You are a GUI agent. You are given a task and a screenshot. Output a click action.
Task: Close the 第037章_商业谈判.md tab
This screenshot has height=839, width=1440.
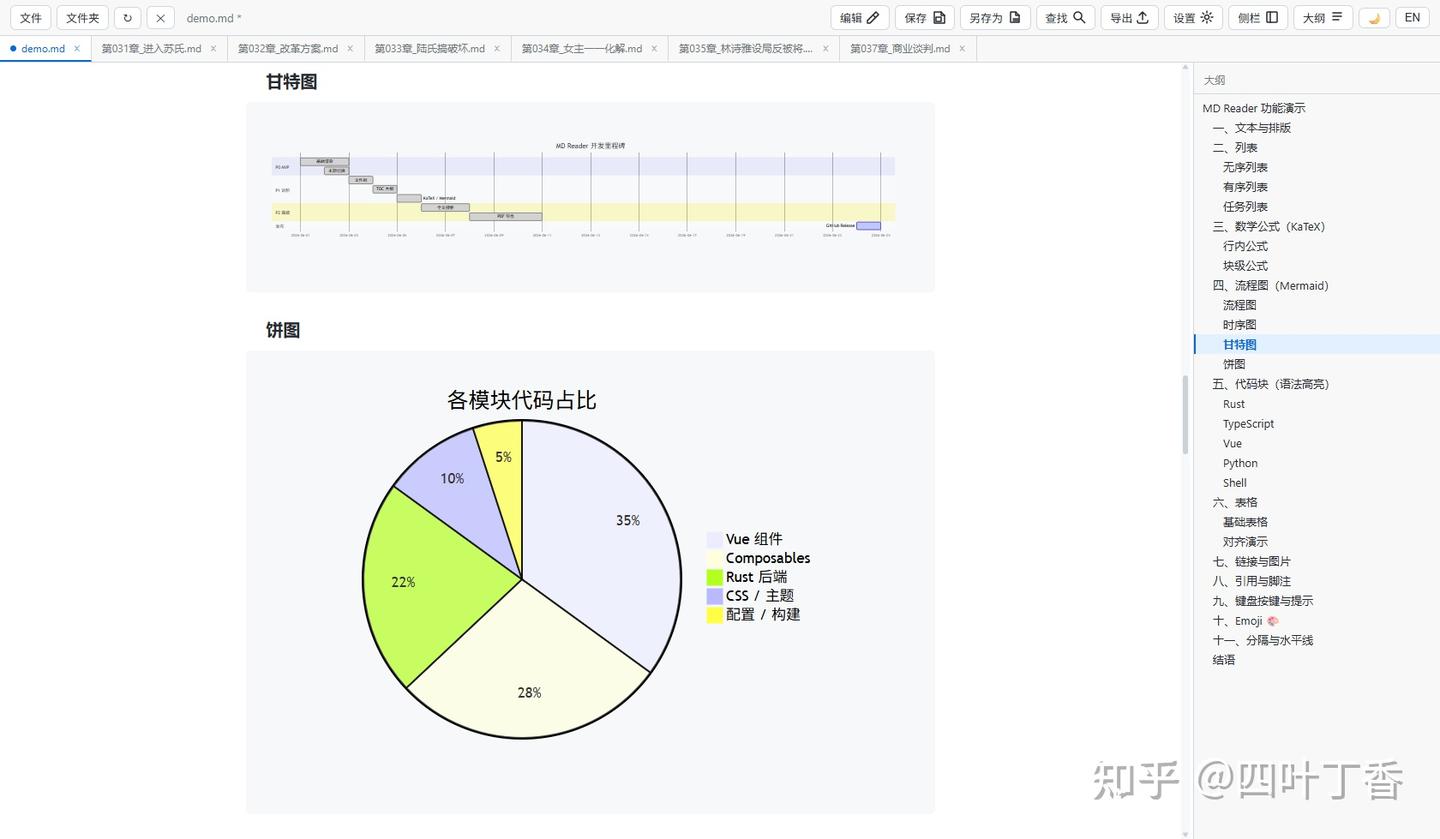tap(962, 48)
